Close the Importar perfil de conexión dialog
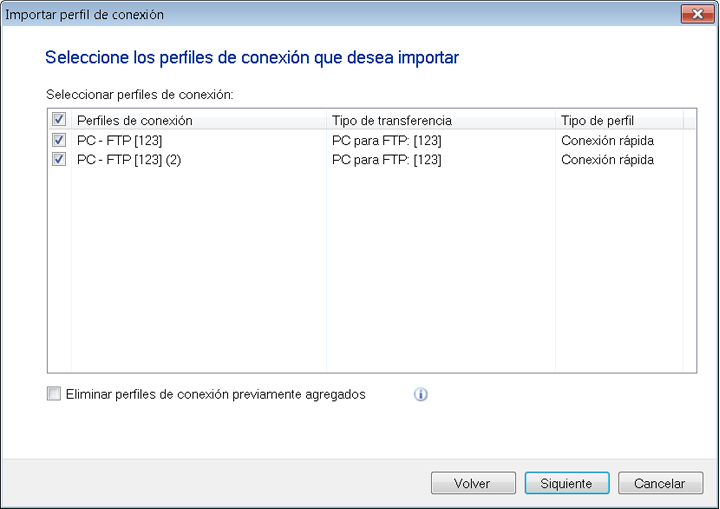Image resolution: width=720 pixels, height=509 pixels. tap(694, 15)
